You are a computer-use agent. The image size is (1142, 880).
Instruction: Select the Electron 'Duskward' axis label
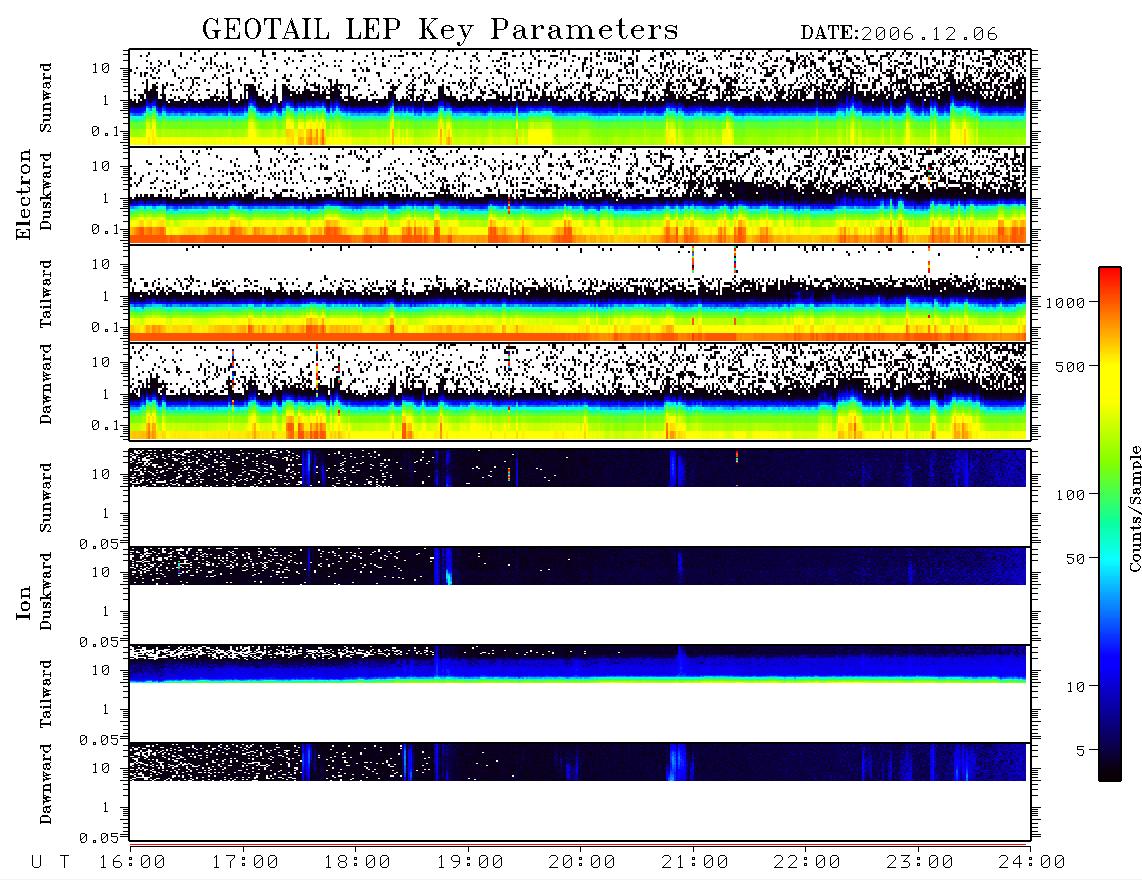(46, 191)
